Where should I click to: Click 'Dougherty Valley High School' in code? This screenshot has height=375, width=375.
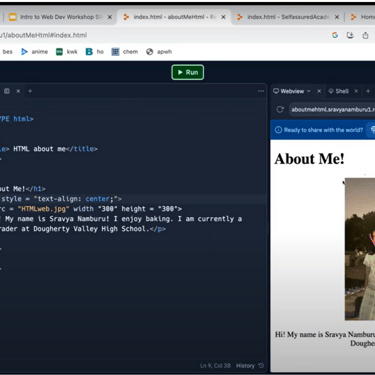tap(90, 229)
